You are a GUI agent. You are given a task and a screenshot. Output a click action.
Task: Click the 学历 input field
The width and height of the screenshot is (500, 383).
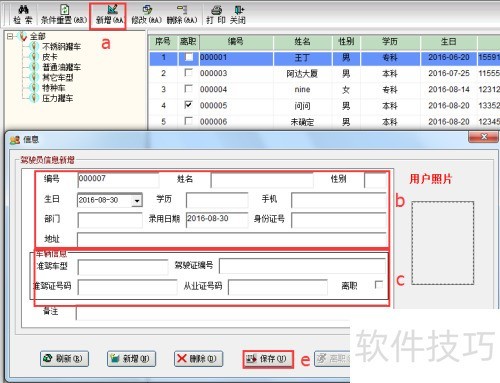pyautogui.click(x=217, y=200)
